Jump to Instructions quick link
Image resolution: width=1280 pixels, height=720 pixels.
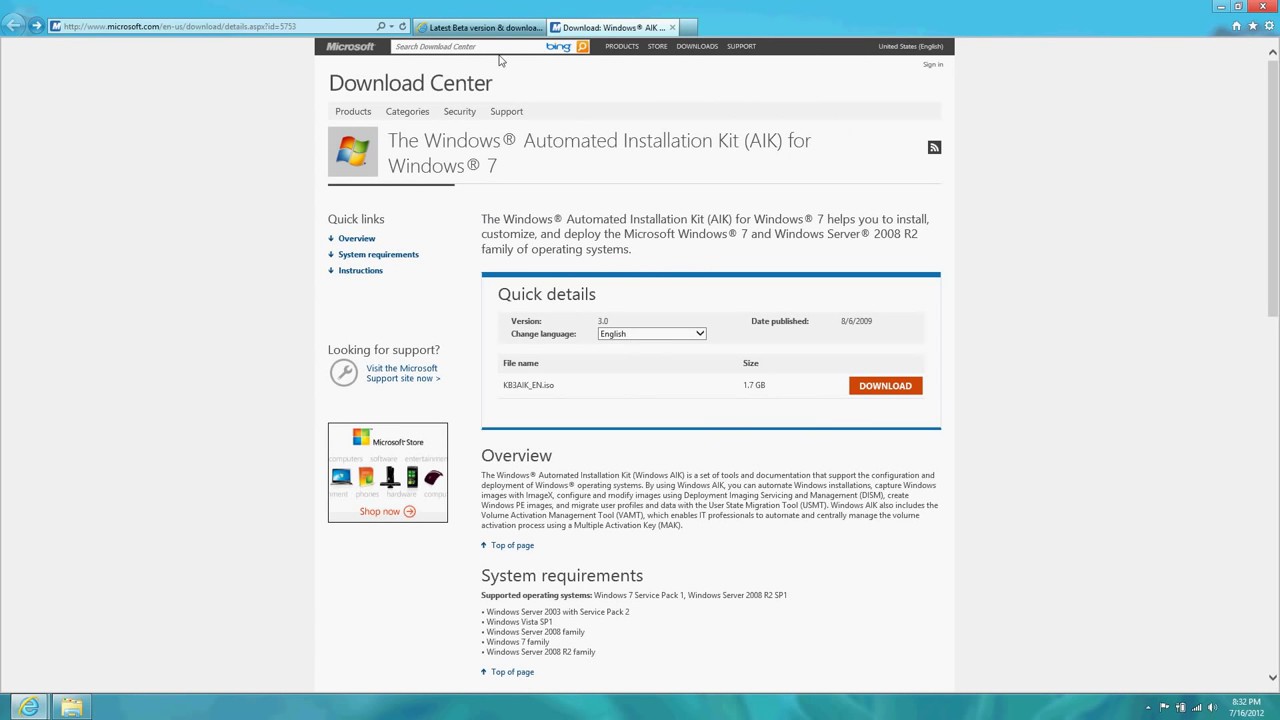360,270
